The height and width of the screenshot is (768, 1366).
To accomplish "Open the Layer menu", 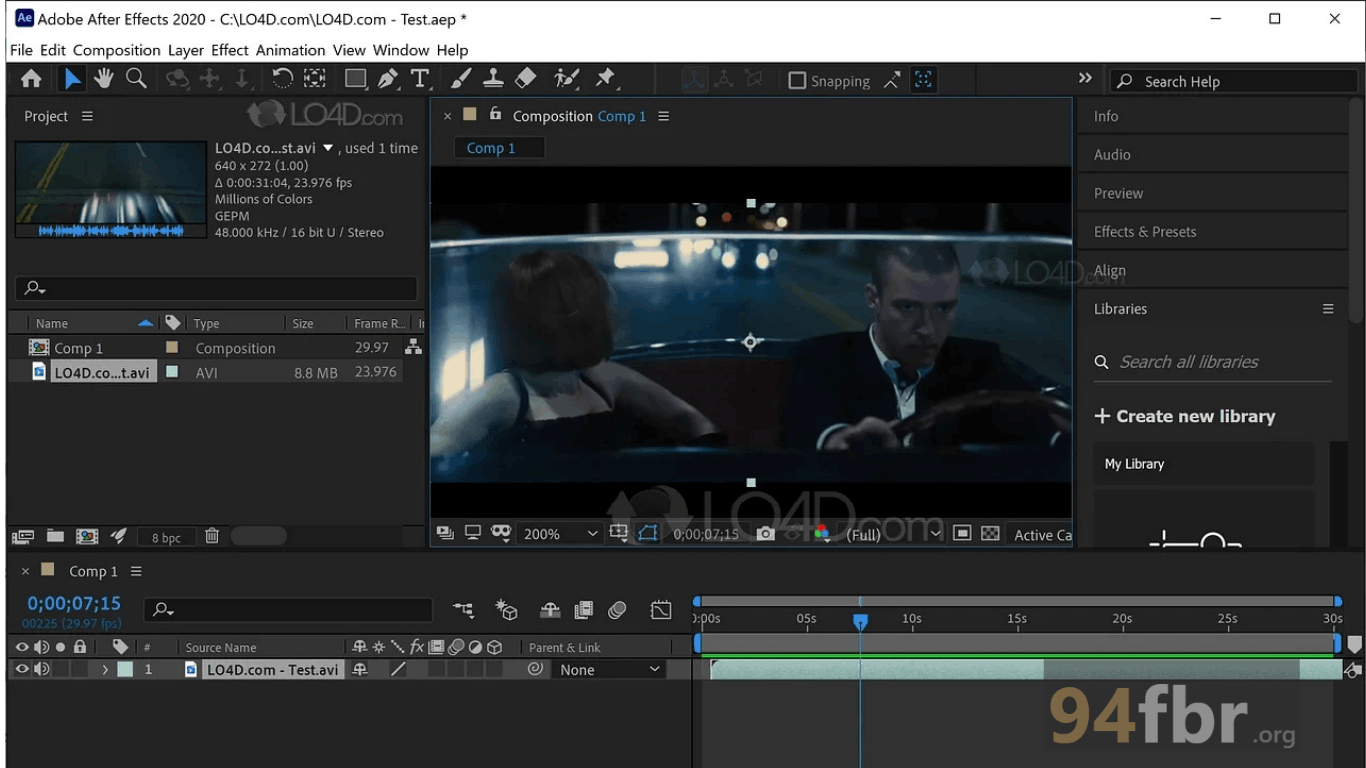I will click(x=186, y=50).
